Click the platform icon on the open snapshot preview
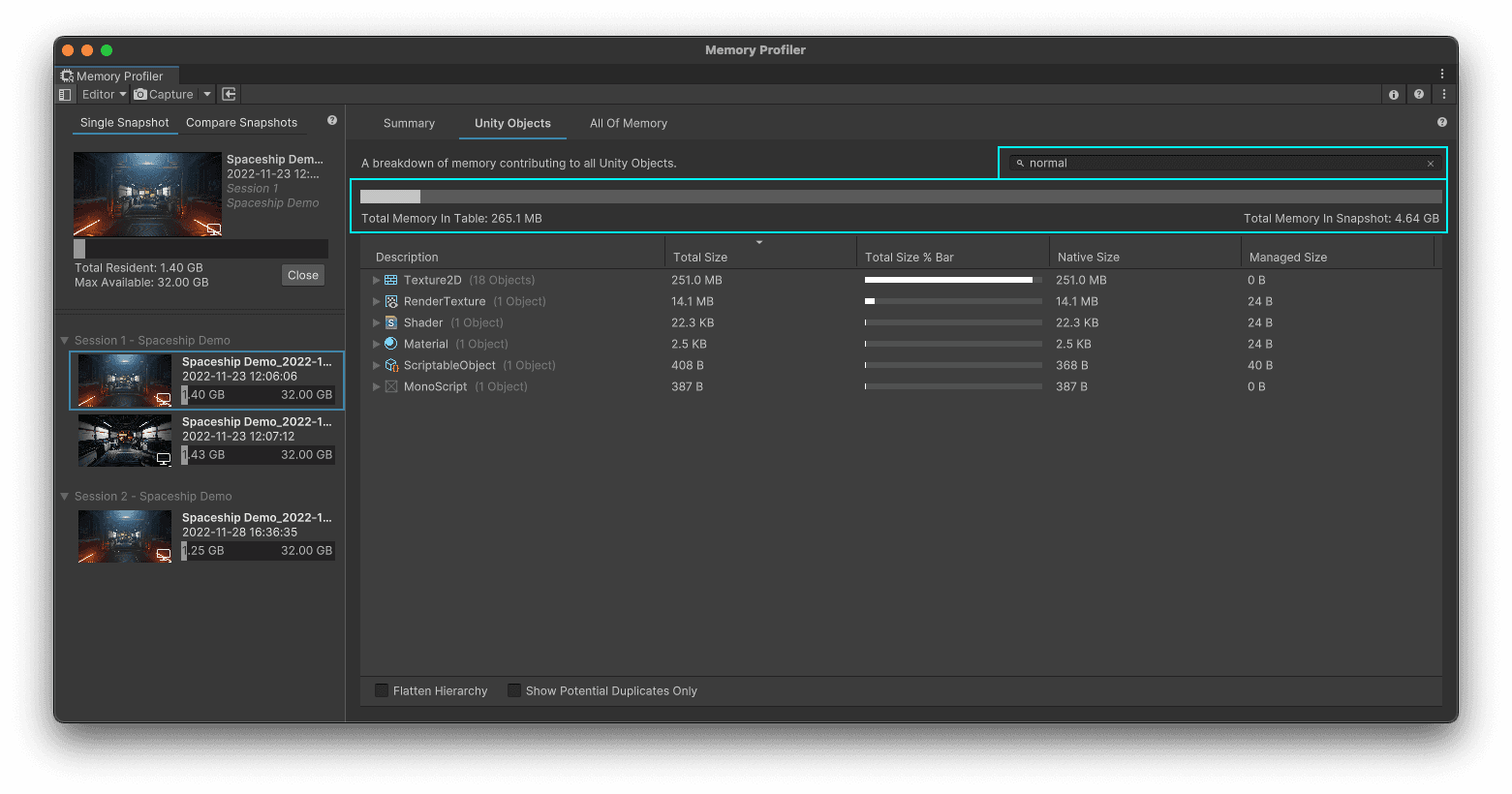 click(214, 229)
